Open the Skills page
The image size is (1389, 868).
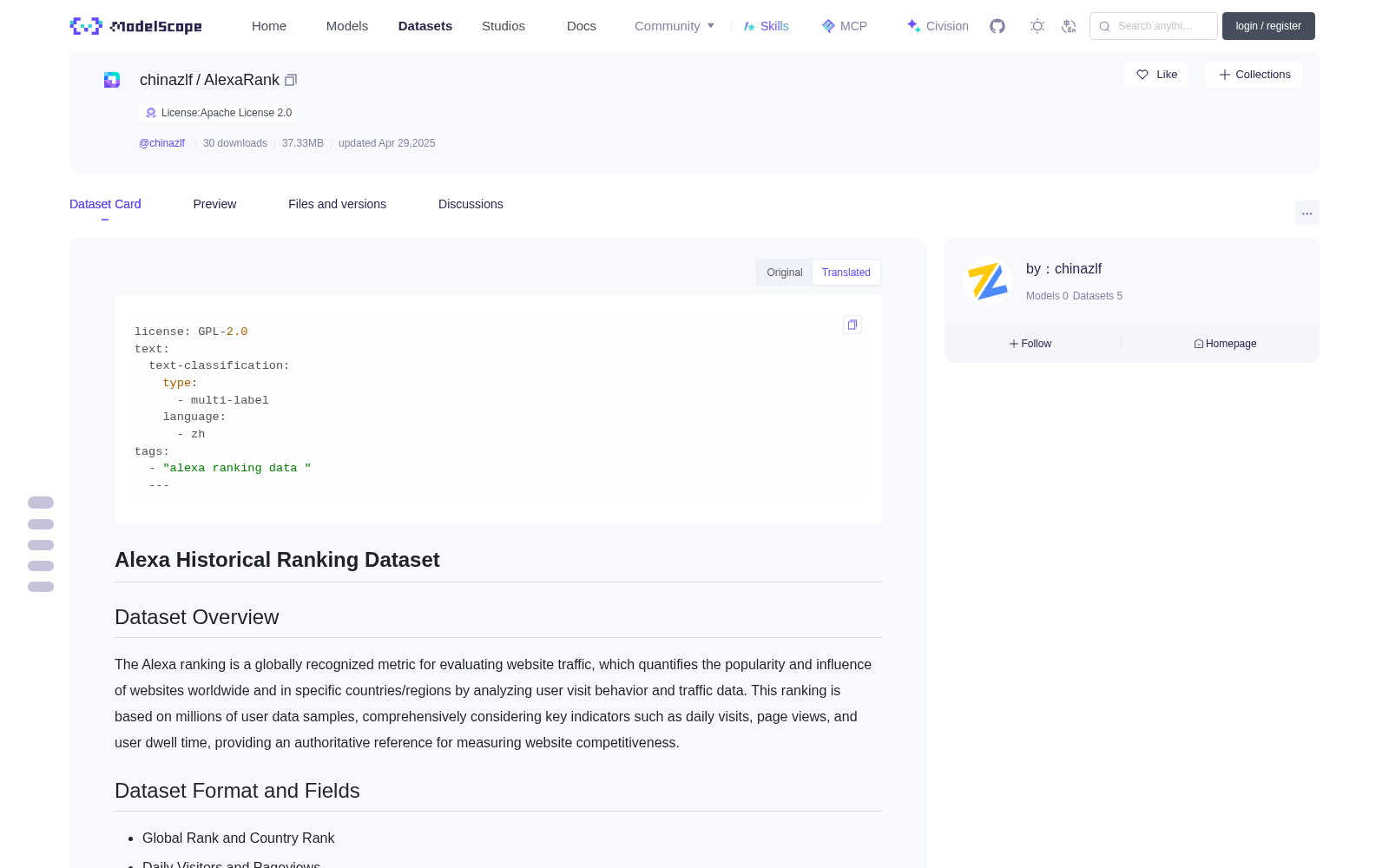[x=766, y=26]
